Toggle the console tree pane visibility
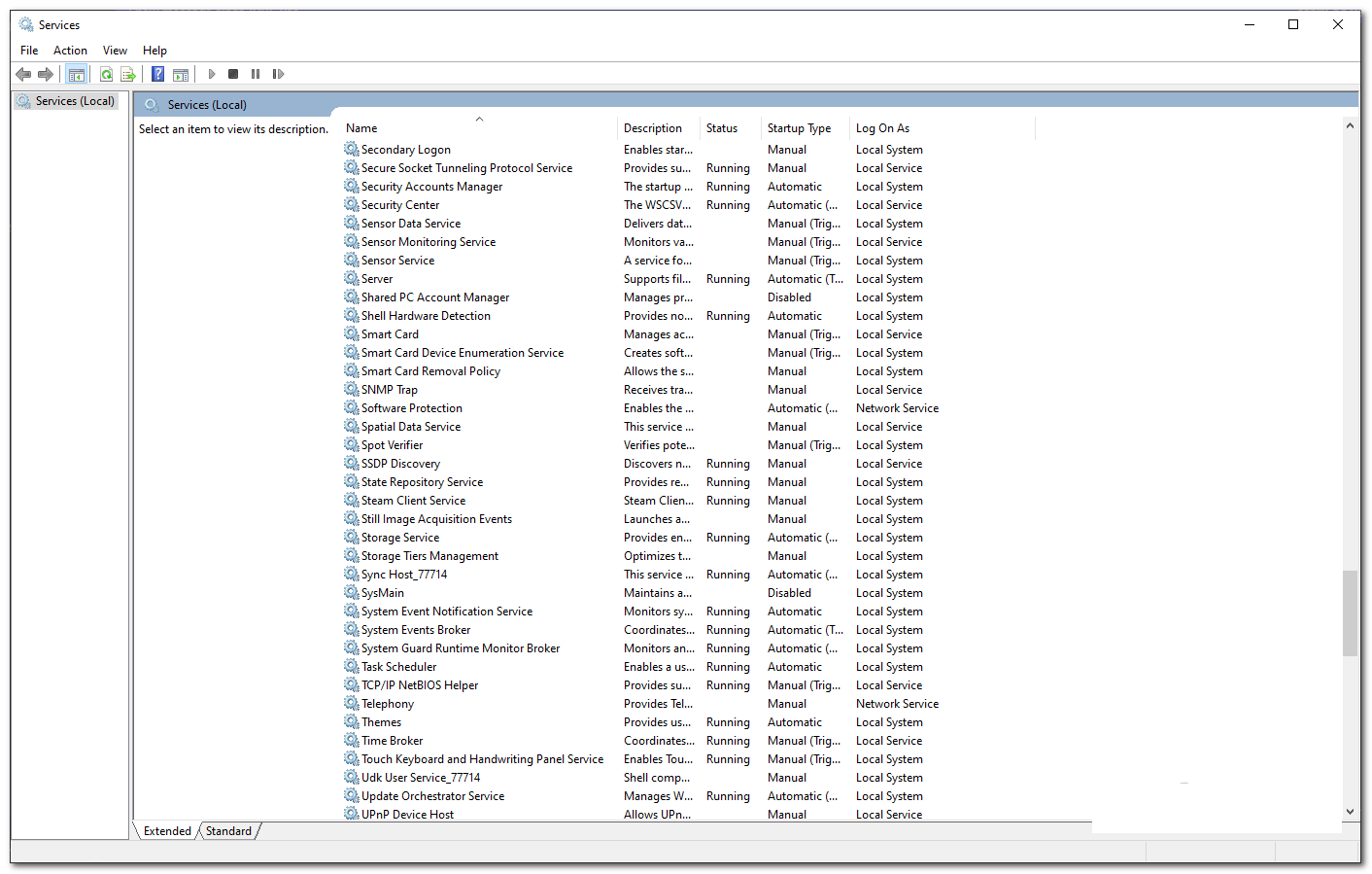The height and width of the screenshot is (874, 1372). (x=77, y=74)
